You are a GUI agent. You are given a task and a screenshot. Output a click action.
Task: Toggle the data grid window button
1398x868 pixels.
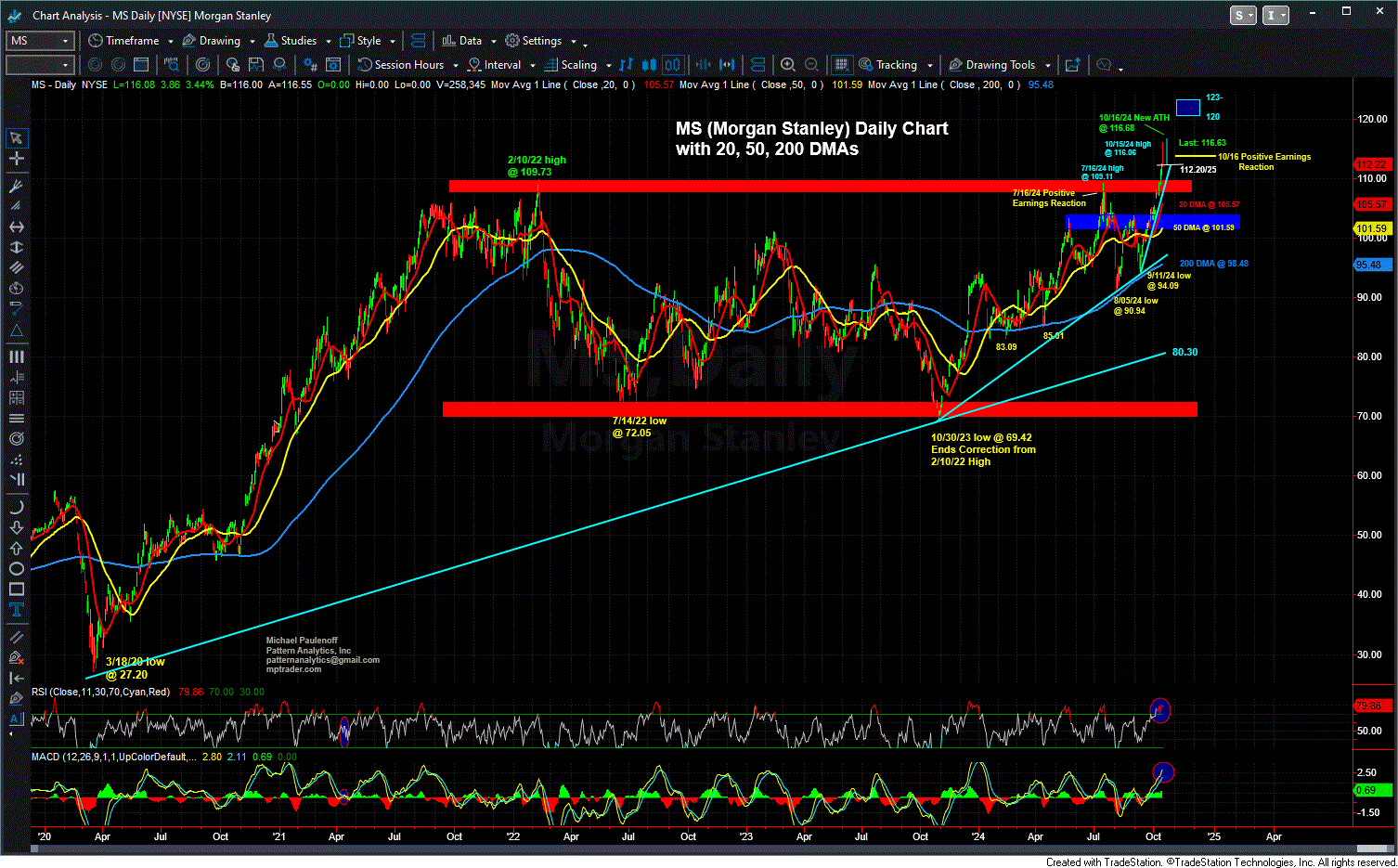point(841,65)
